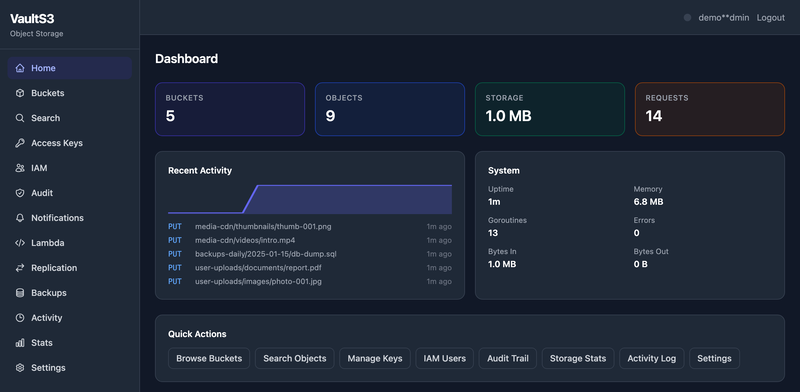Click the demo**dmin username
The width and height of the screenshot is (800, 392).
pyautogui.click(x=723, y=18)
